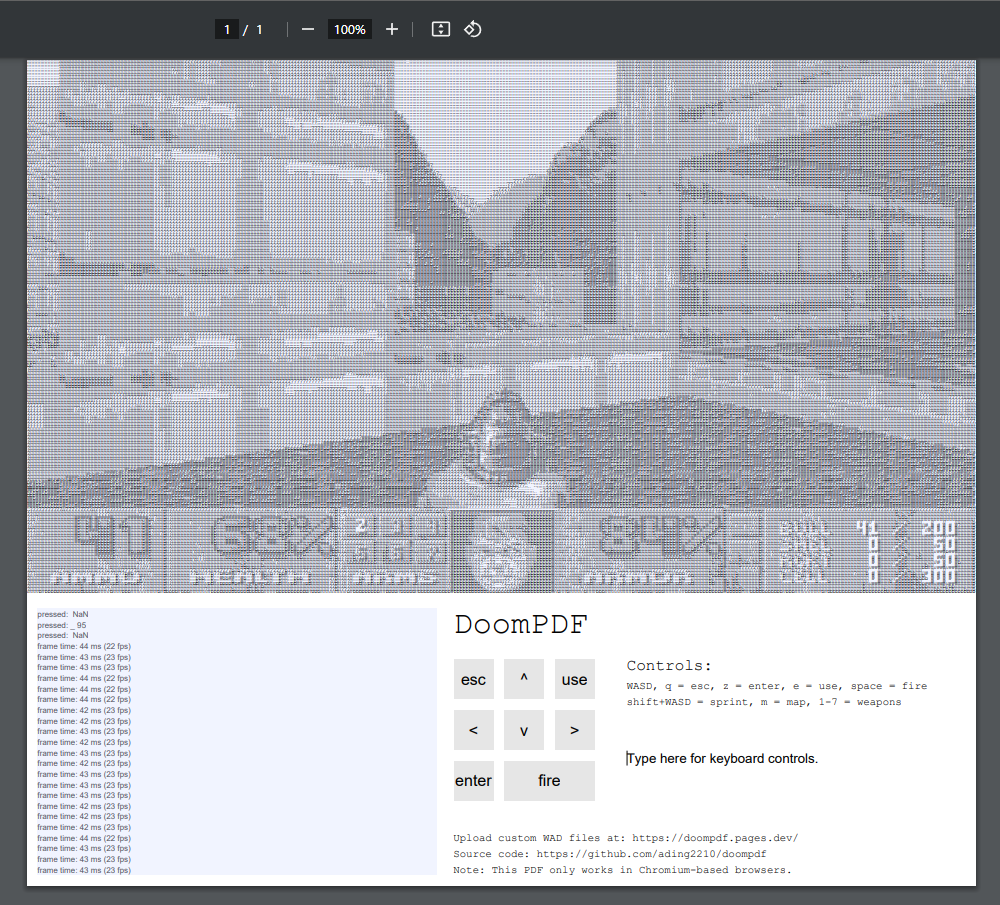1000x905 pixels.
Task: Click the fit to page icon
Action: (441, 29)
